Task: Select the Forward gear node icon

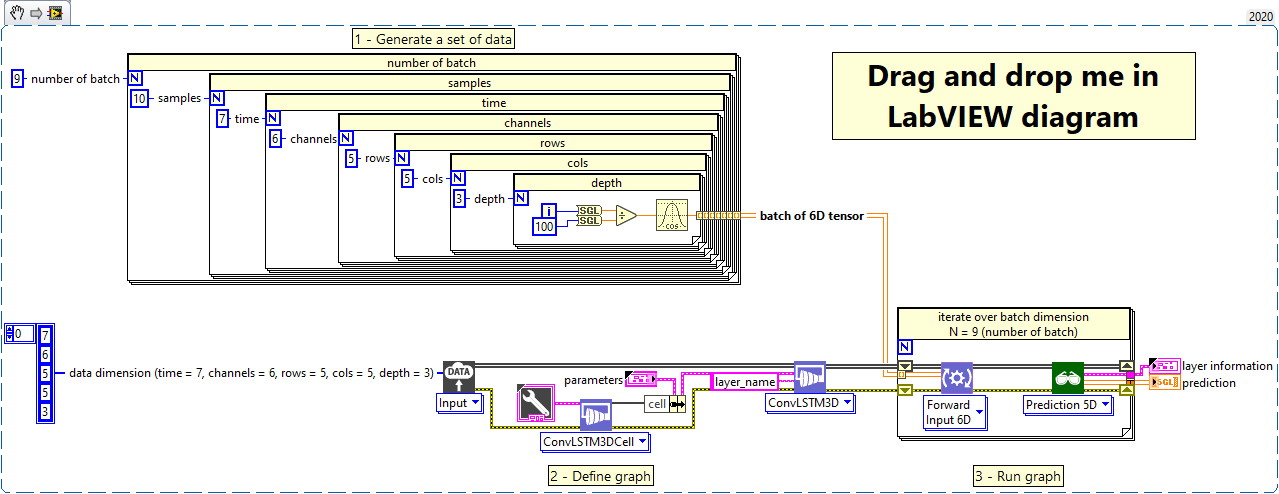Action: (x=957, y=378)
